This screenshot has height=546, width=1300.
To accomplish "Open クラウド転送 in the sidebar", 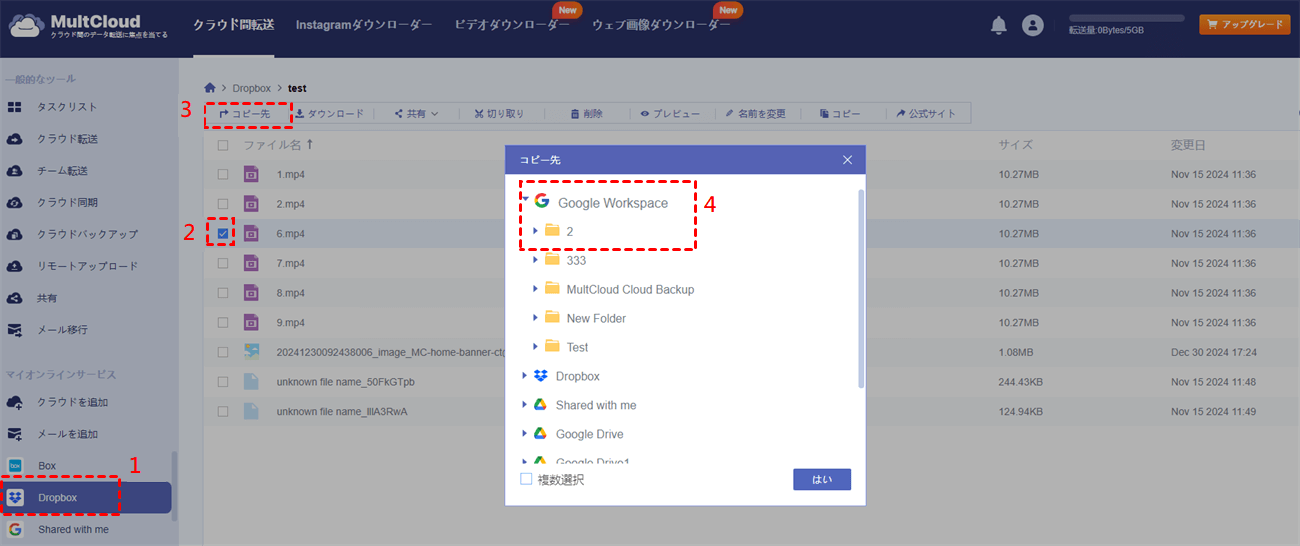I will click(67, 139).
